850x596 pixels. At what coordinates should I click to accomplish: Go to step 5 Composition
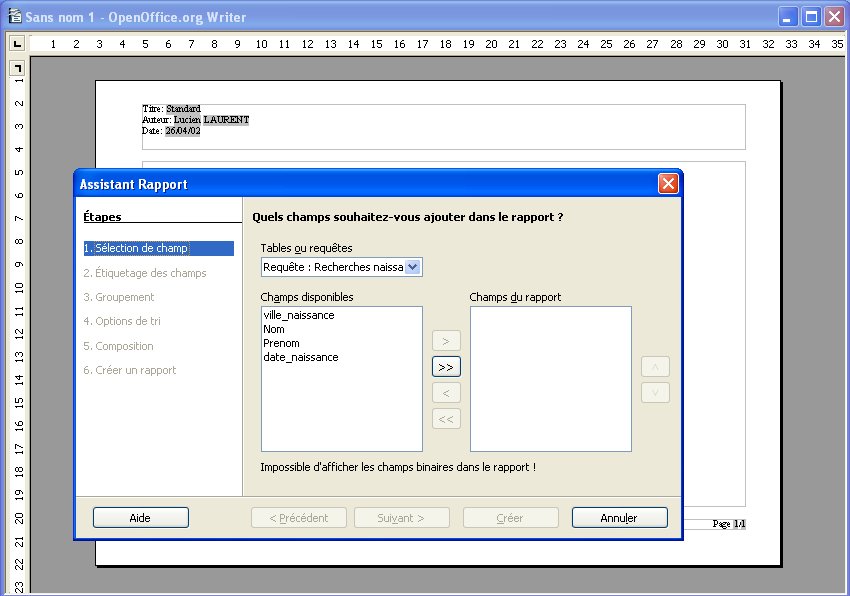[118, 346]
